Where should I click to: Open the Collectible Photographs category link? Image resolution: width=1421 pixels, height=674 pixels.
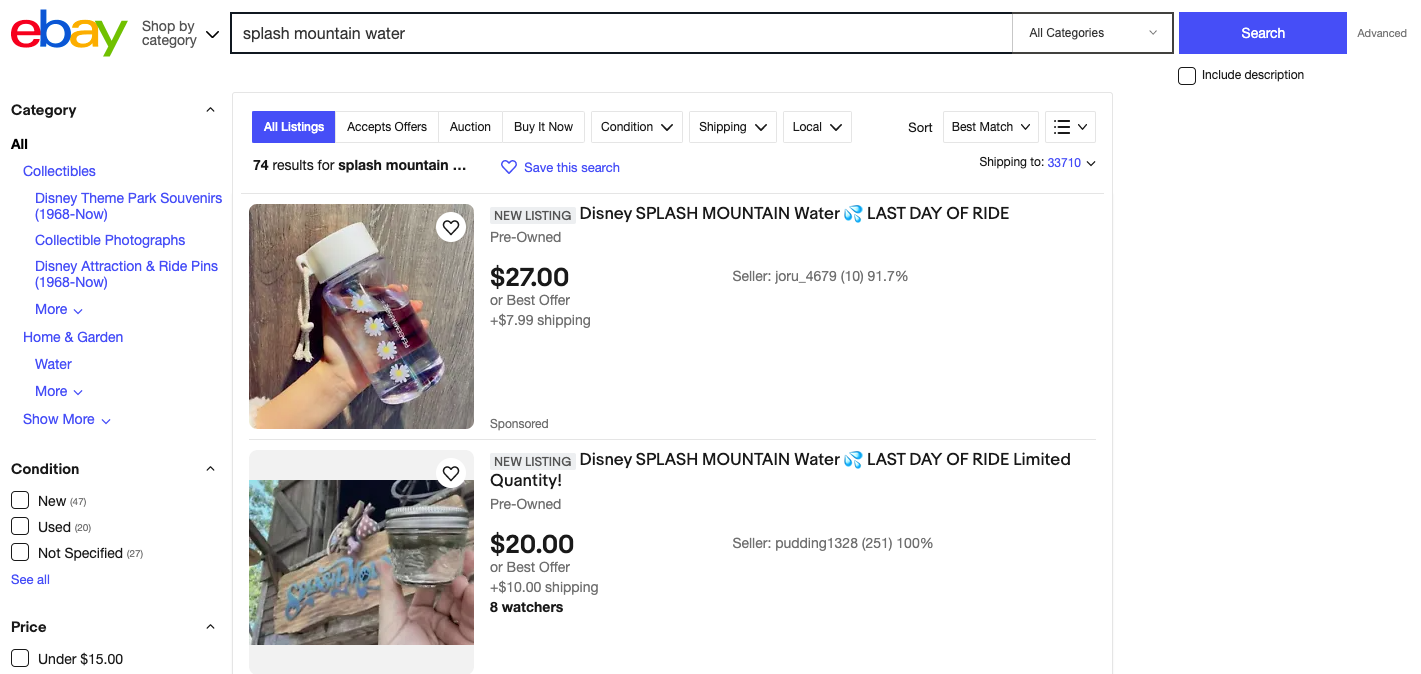[110, 240]
